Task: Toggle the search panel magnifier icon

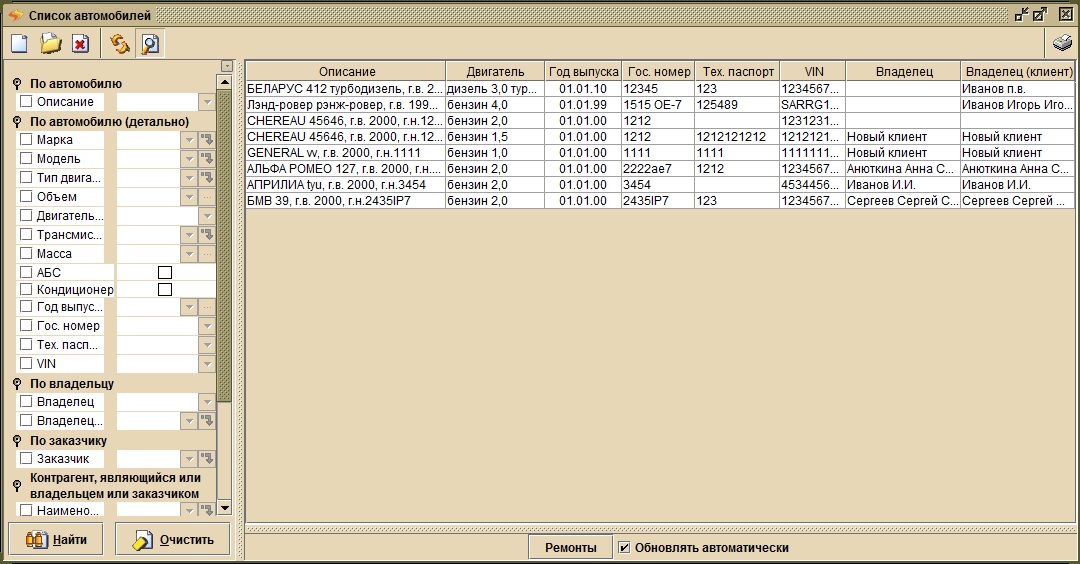Action: point(149,44)
